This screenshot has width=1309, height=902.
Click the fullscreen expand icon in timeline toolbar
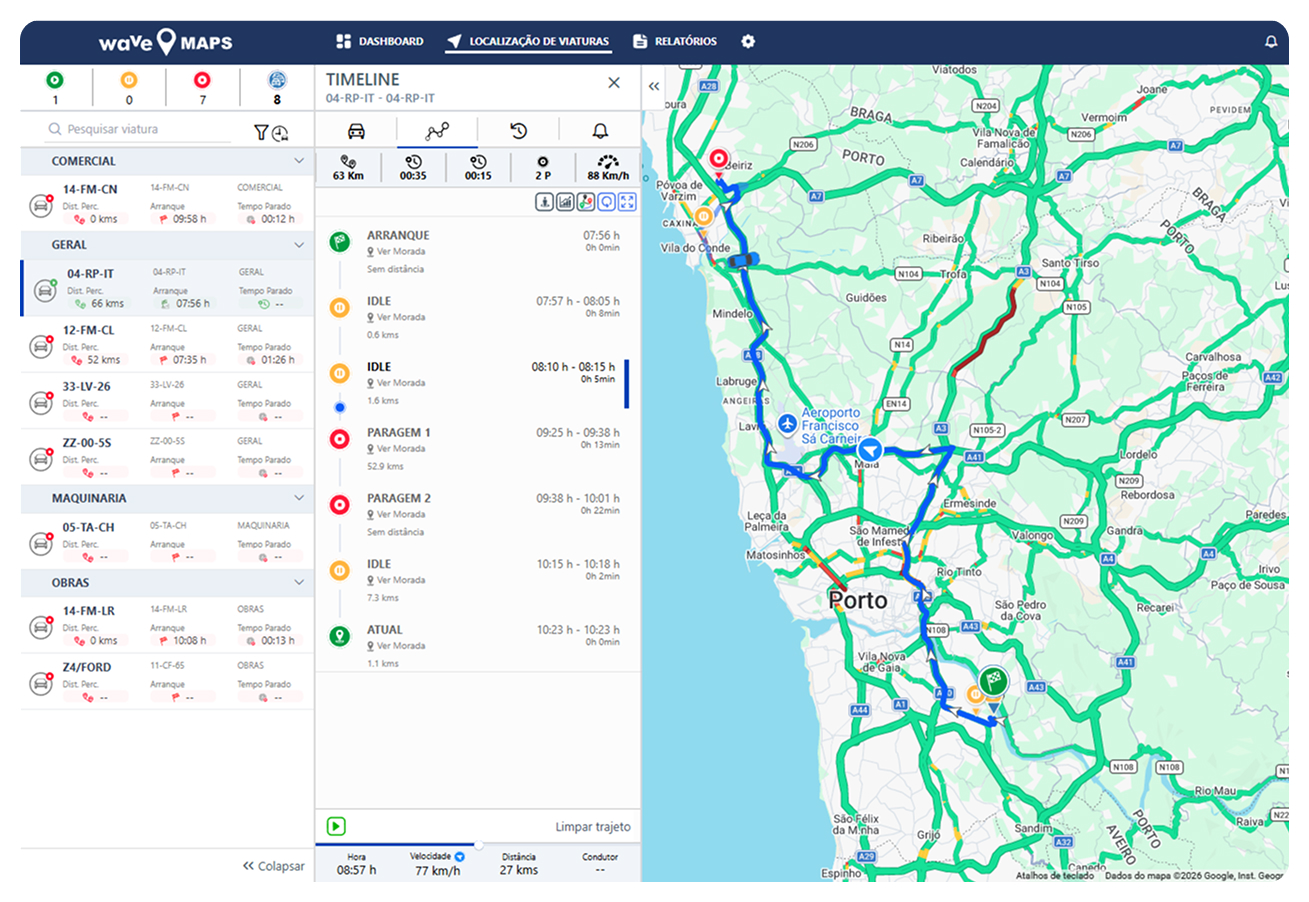[627, 202]
